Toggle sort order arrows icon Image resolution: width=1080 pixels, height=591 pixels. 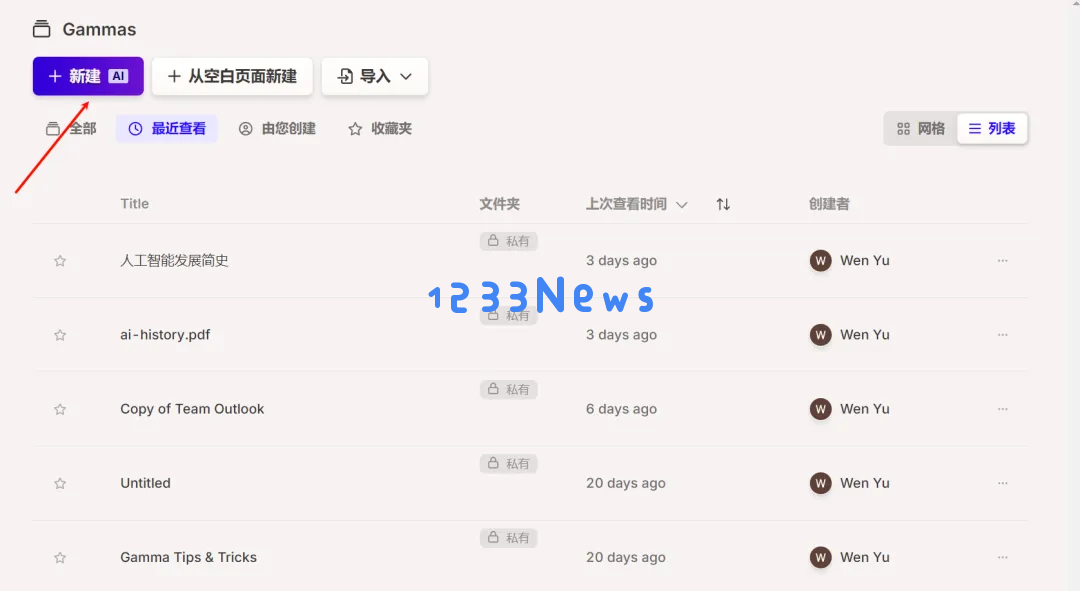pos(723,204)
